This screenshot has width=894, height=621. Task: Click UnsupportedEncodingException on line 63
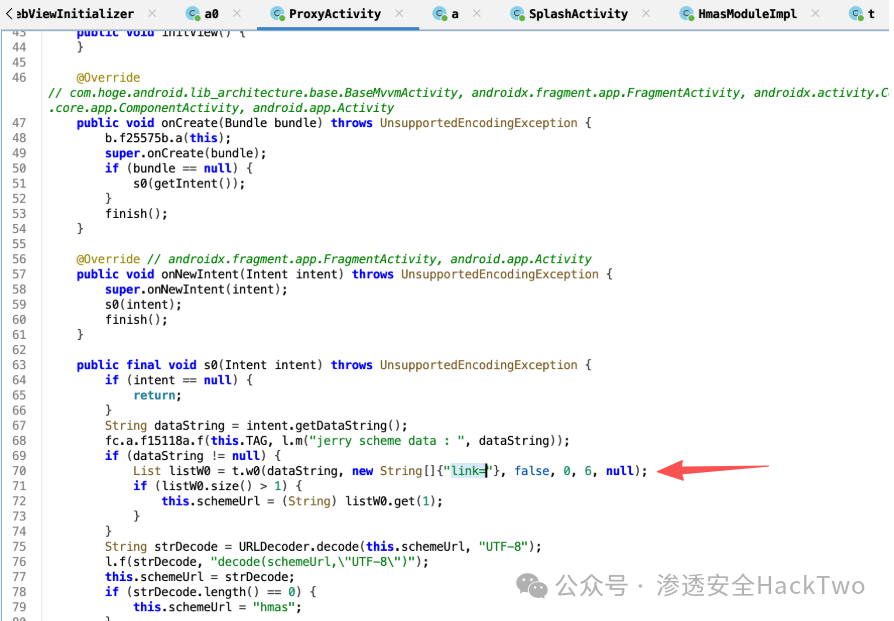click(x=478, y=365)
